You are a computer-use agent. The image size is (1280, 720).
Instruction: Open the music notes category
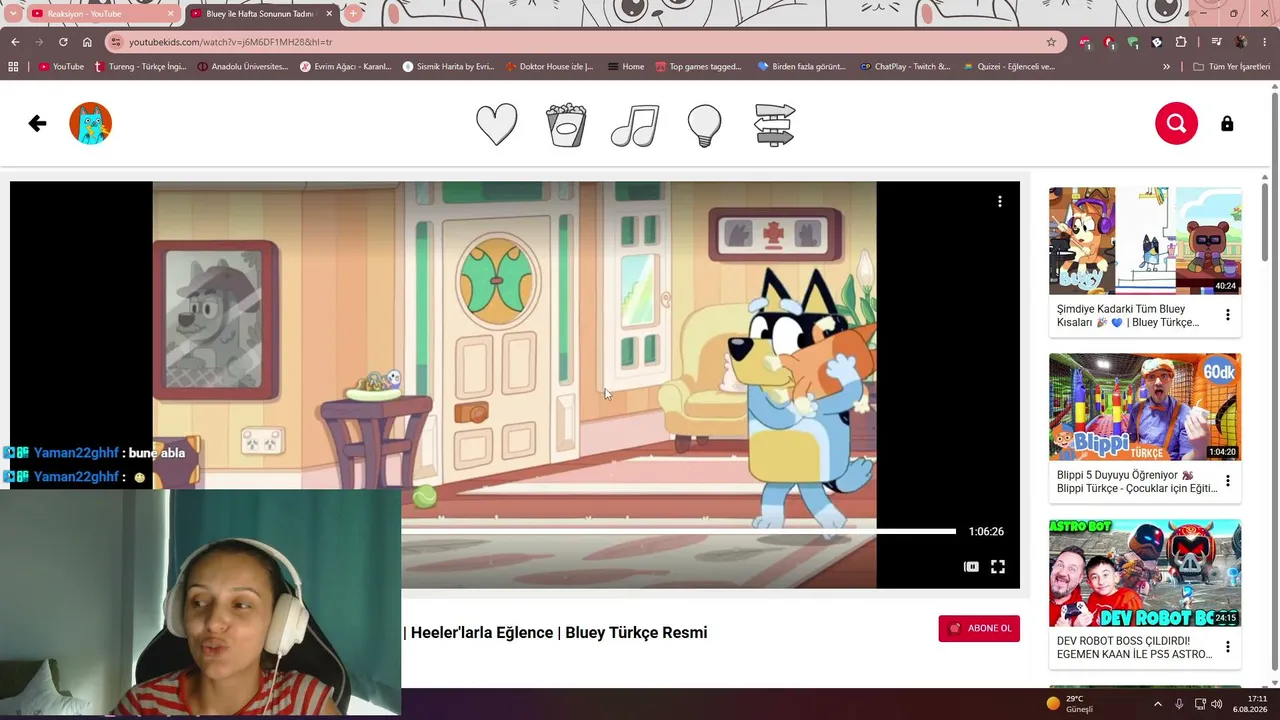click(635, 125)
